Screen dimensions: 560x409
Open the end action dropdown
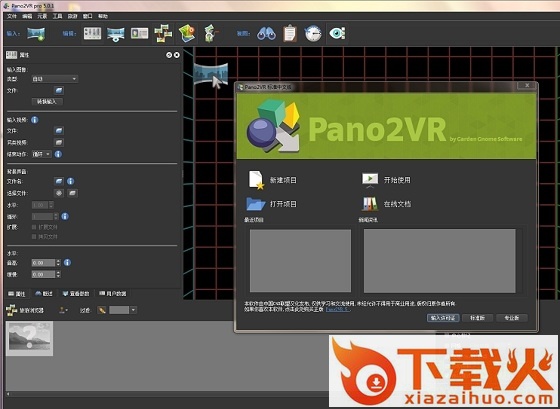[x=41, y=154]
